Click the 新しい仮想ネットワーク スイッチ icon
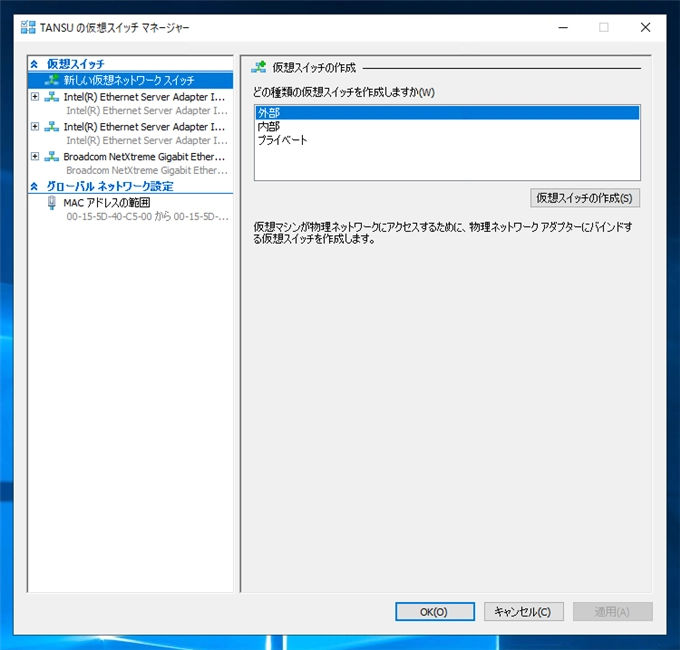This screenshot has width=680, height=650. [52, 80]
